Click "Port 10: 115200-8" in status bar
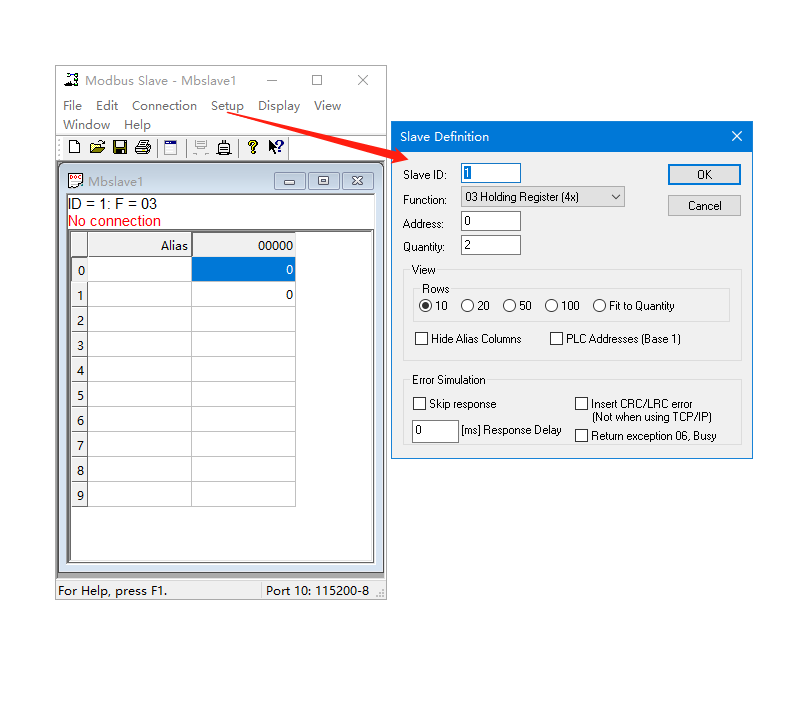 (317, 591)
